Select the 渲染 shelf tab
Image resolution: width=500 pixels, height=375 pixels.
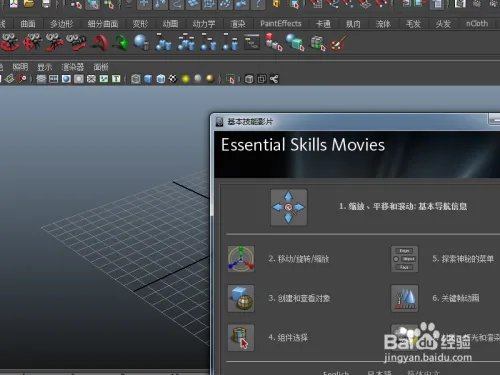[x=238, y=24]
